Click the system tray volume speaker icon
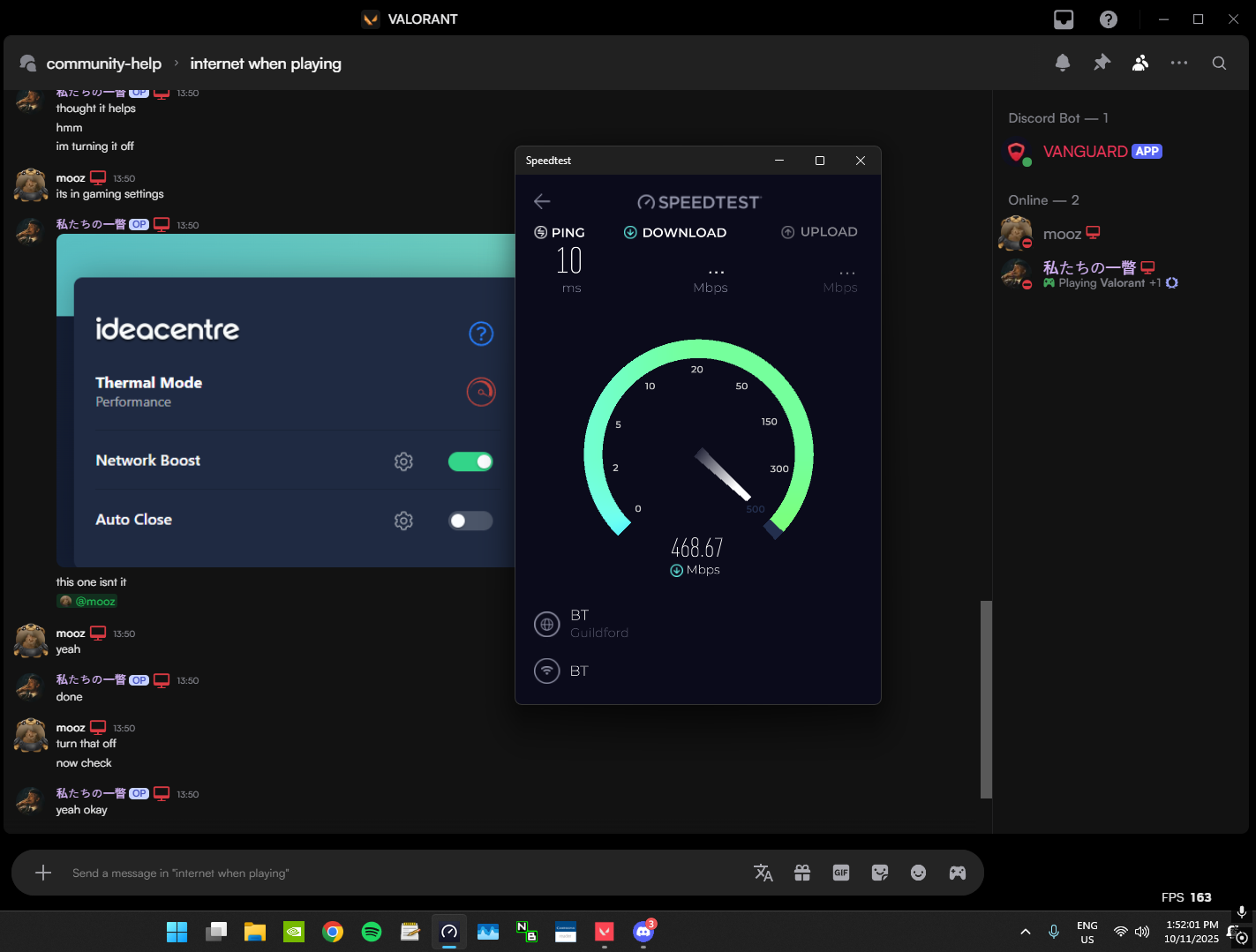The width and height of the screenshot is (1256, 952). pyautogui.click(x=1142, y=932)
